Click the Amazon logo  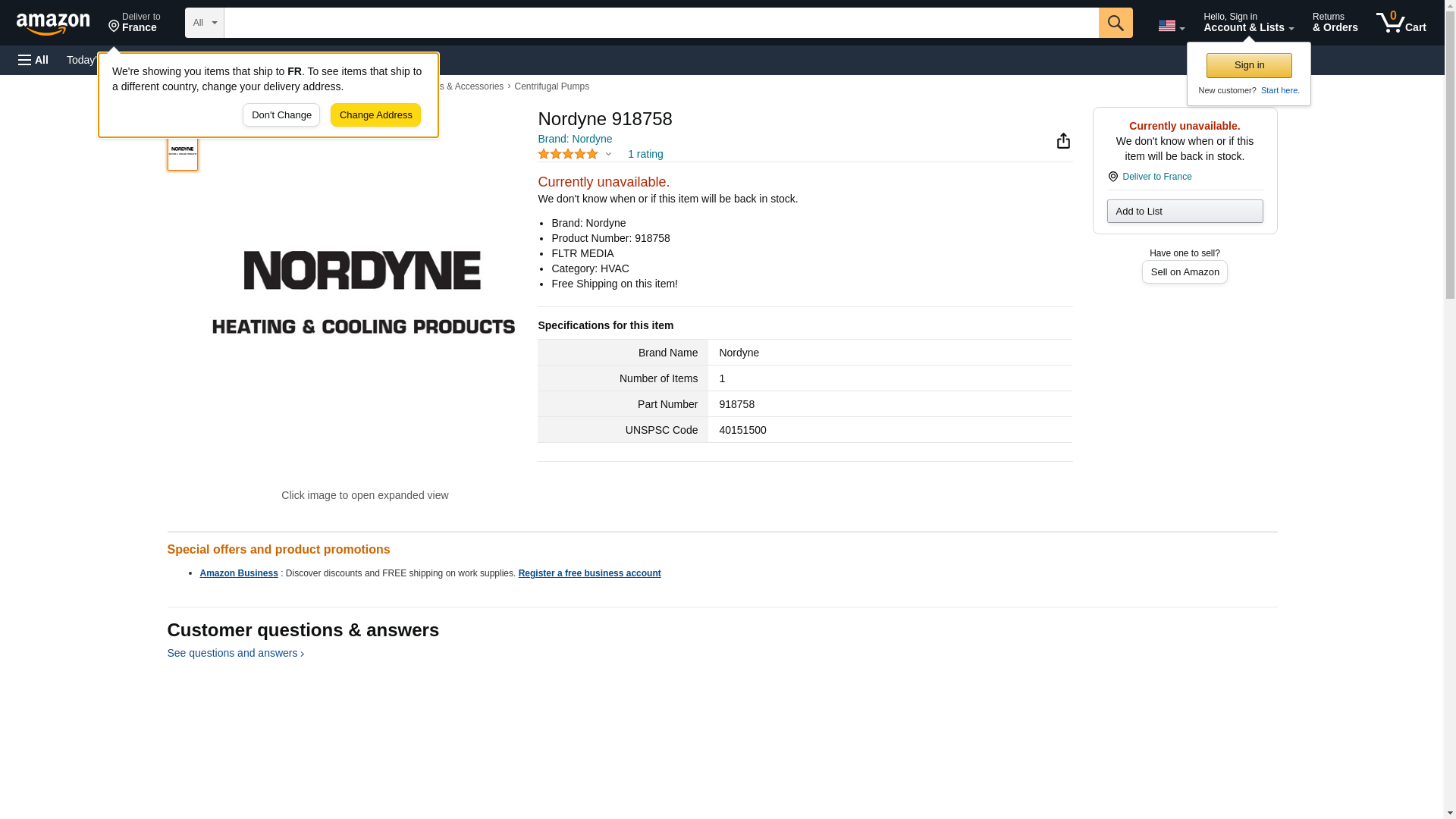pos(53,24)
